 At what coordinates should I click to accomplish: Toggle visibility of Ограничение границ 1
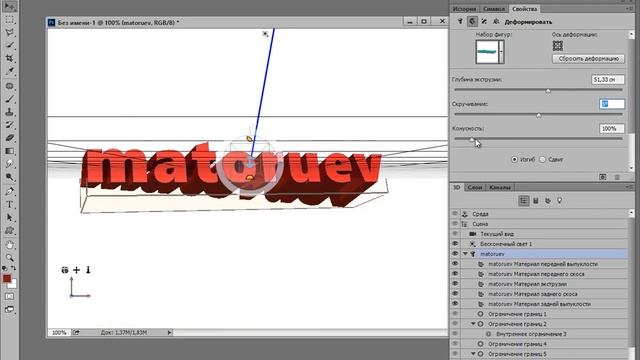click(x=455, y=314)
